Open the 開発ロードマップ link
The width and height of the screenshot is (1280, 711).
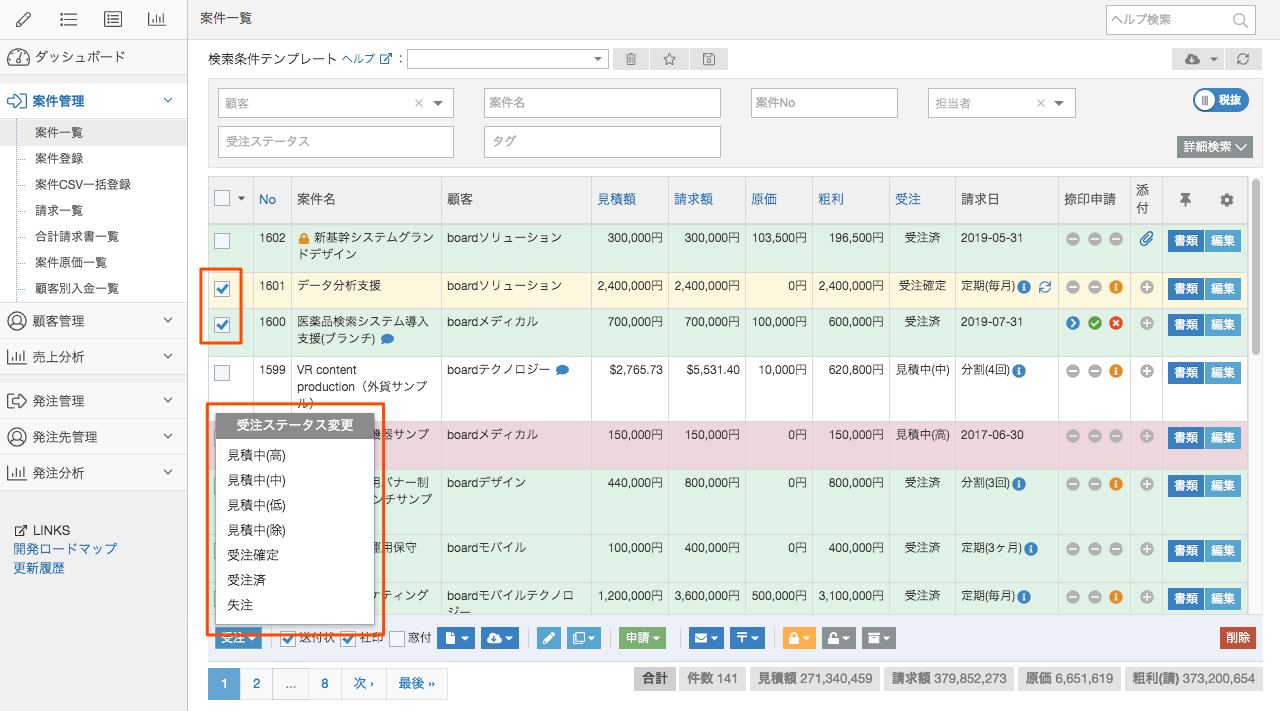pyautogui.click(x=65, y=549)
